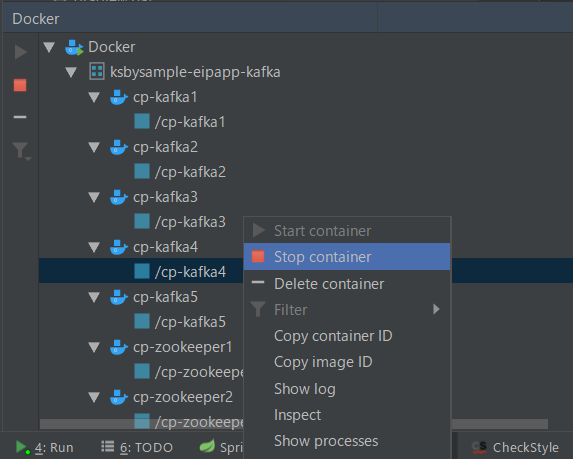
Task: Open the 4: Run tool window tab
Action: click(x=45, y=447)
